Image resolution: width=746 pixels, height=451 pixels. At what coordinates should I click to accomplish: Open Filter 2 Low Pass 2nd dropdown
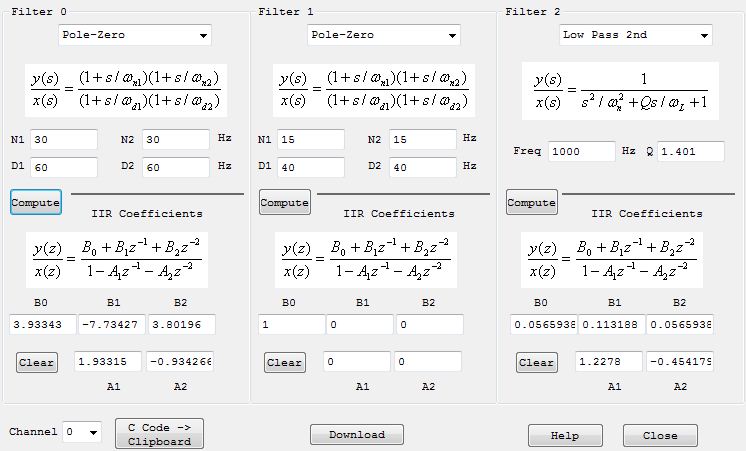[x=636, y=36]
